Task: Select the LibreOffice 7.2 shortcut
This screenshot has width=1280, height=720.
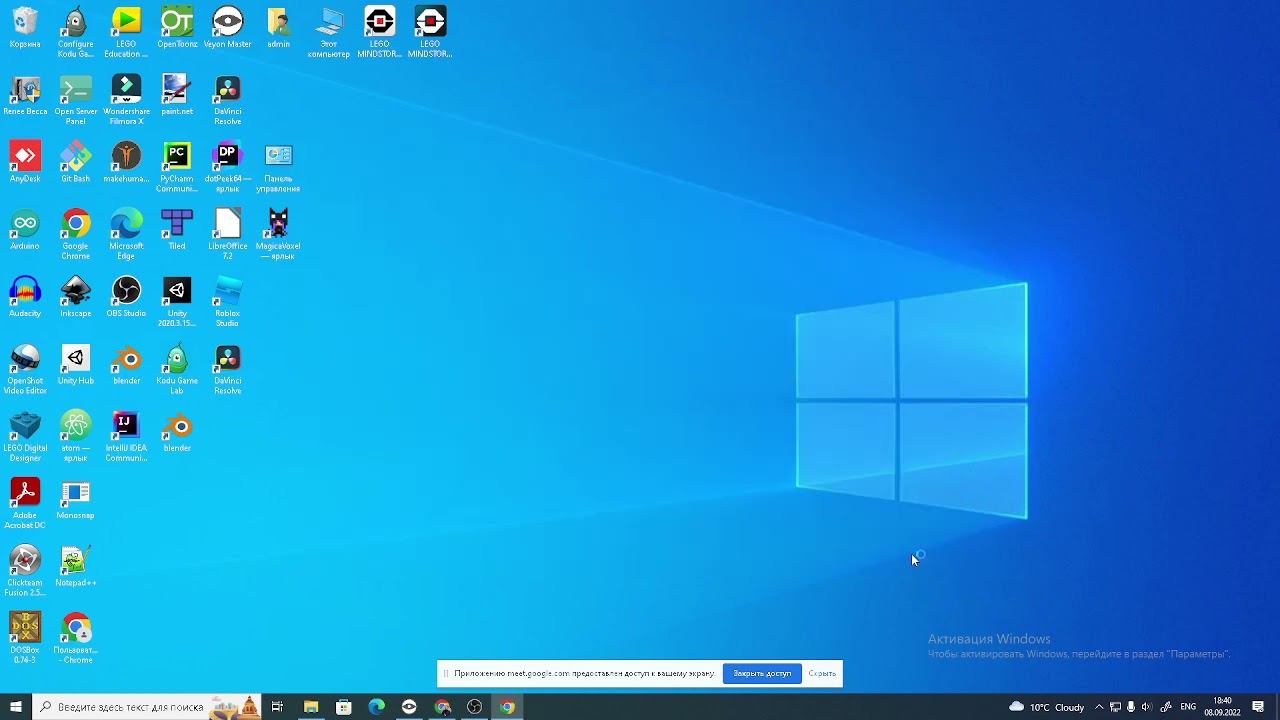Action: click(228, 233)
